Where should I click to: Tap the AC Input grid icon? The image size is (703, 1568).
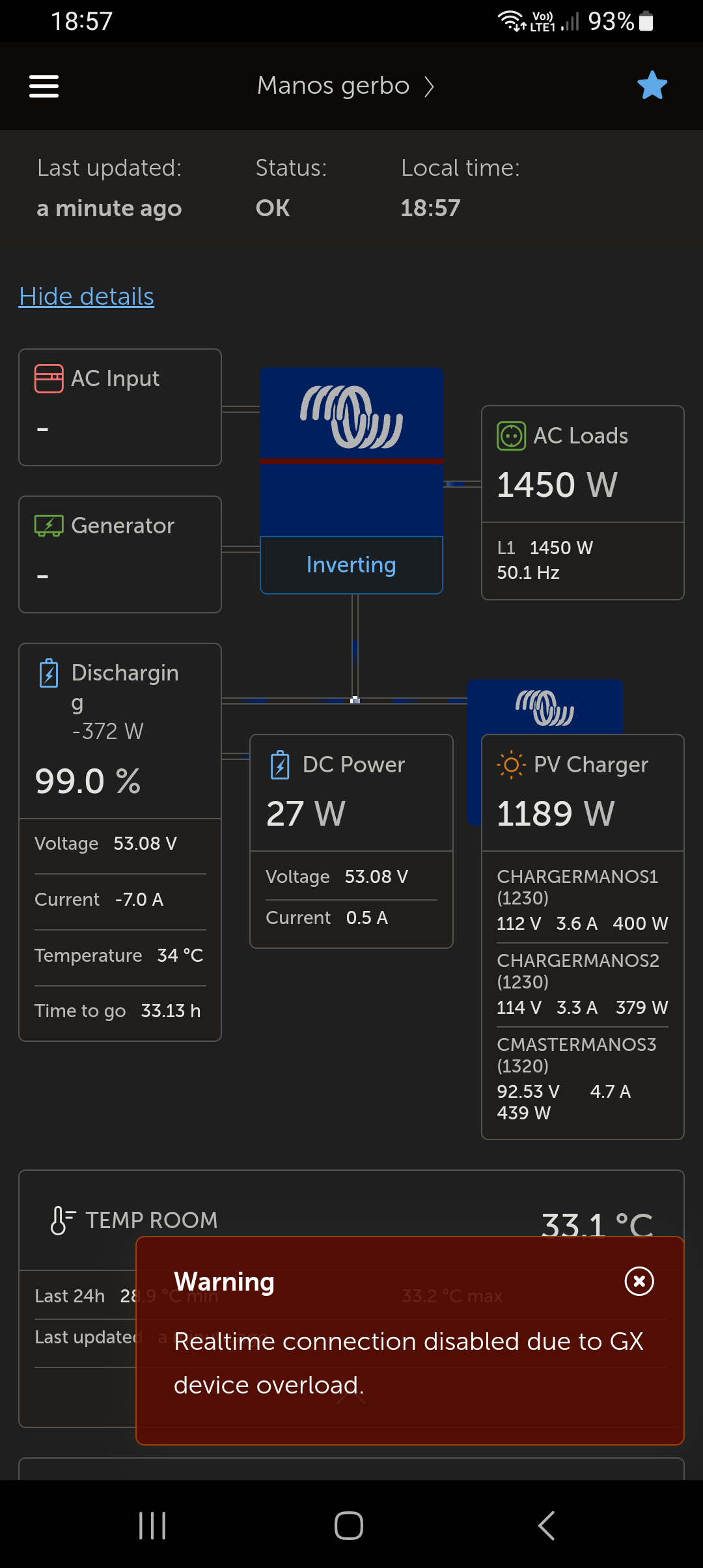[49, 378]
